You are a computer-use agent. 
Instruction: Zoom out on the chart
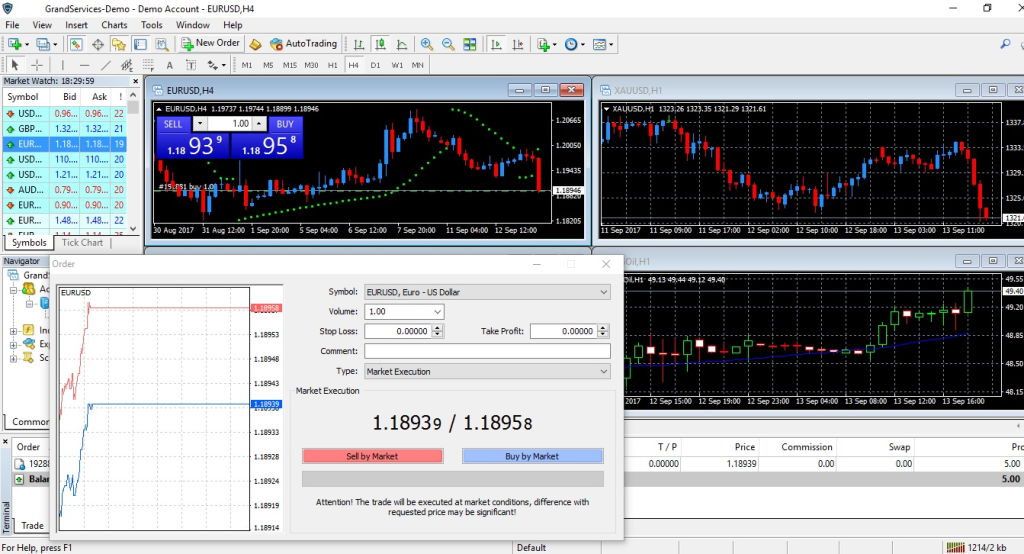point(448,44)
